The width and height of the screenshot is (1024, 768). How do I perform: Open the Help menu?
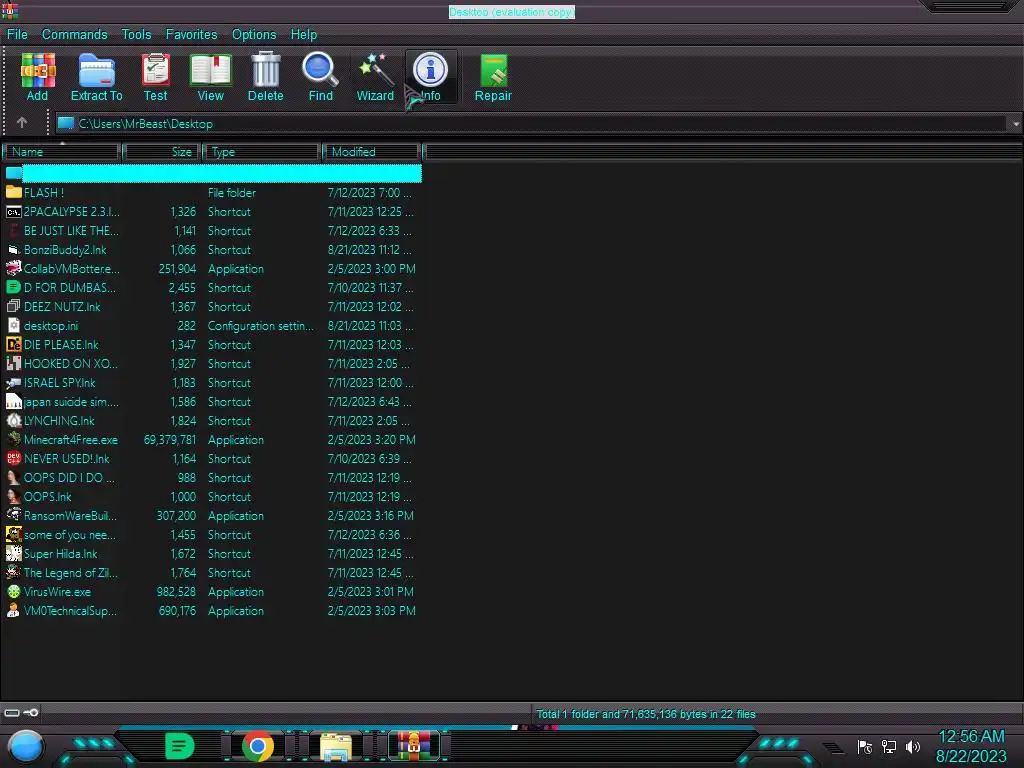[304, 35]
